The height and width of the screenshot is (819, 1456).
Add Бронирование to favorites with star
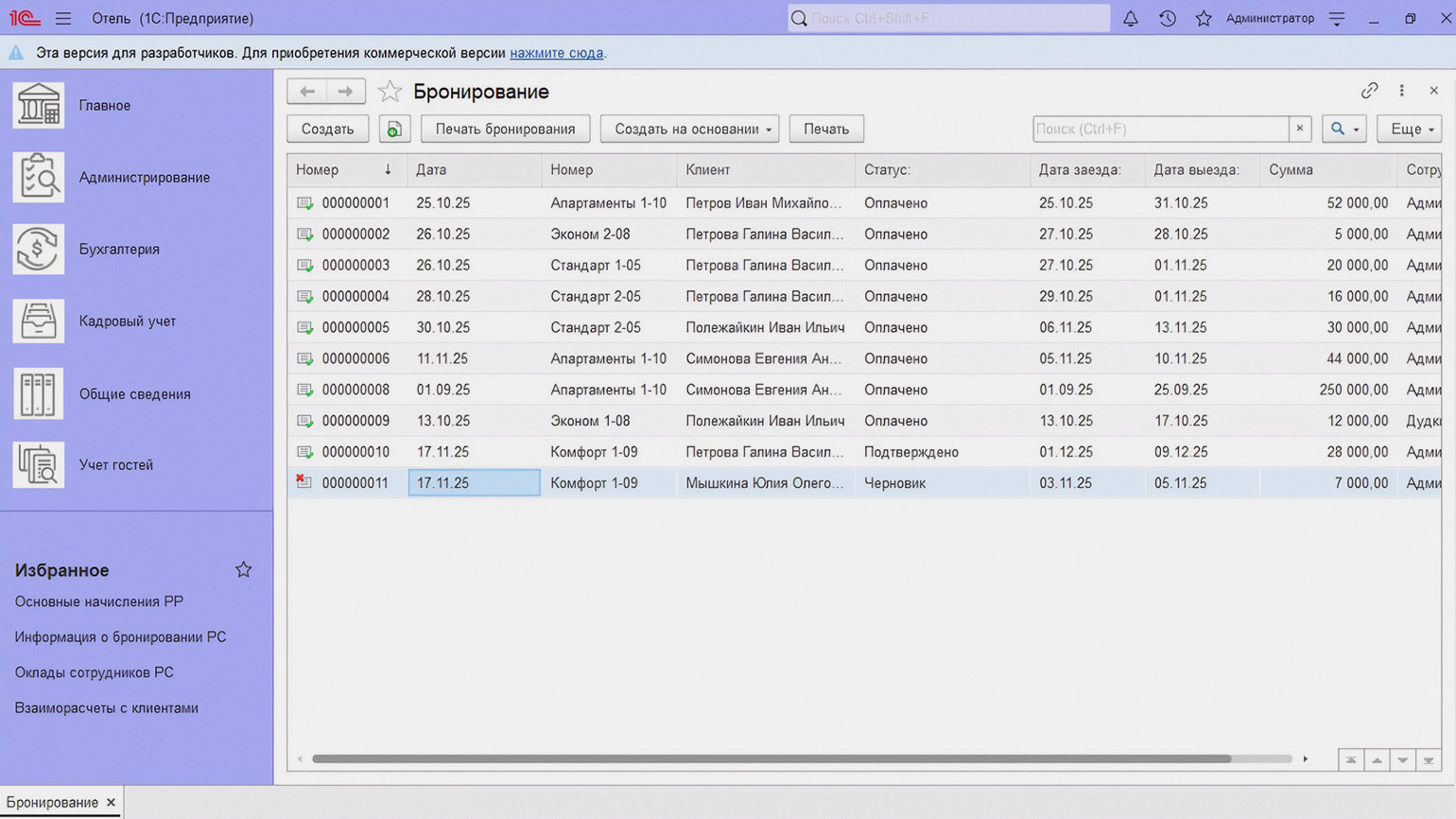[x=390, y=92]
